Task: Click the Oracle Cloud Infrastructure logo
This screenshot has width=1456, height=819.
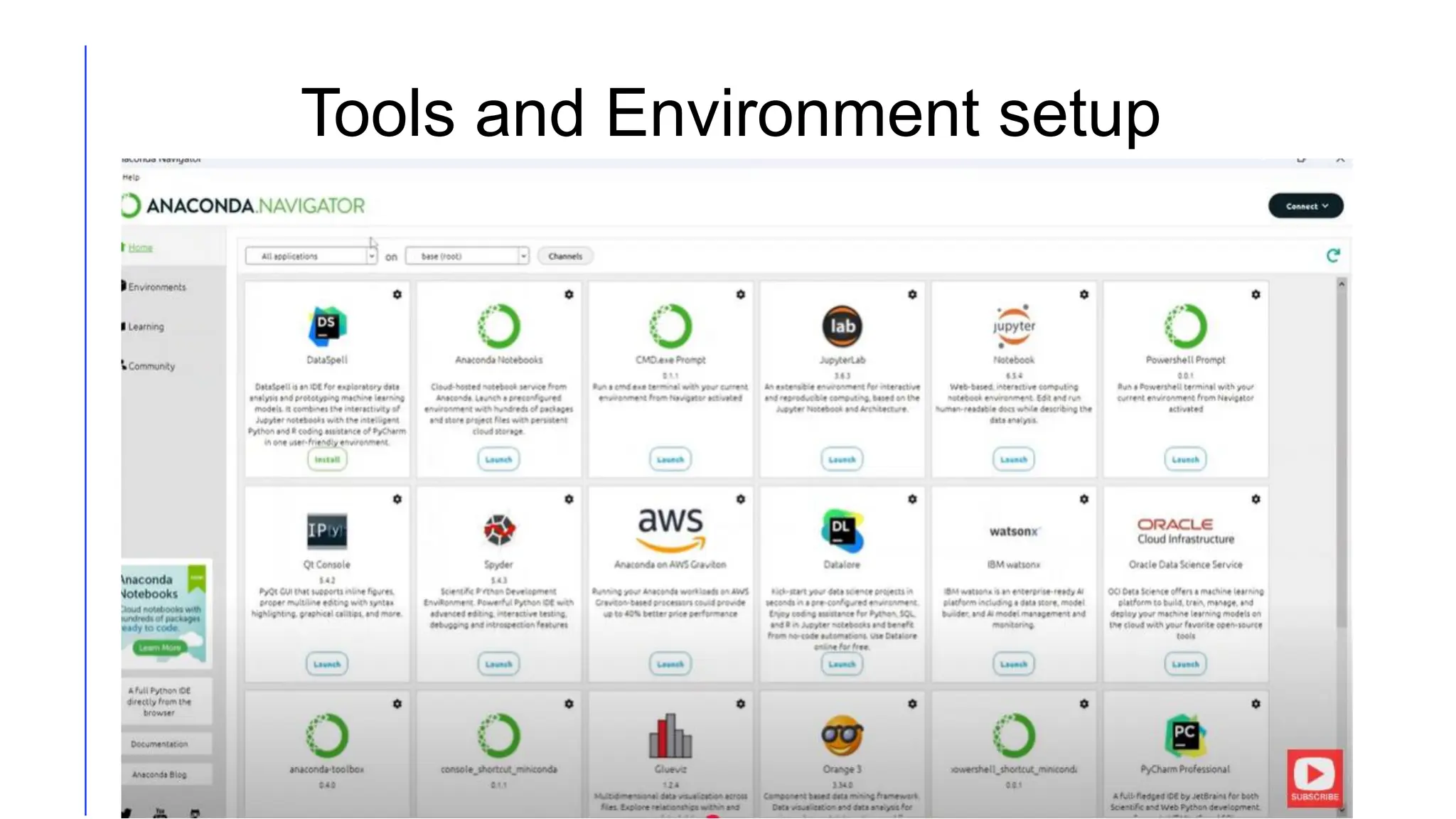Action: click(x=1186, y=531)
